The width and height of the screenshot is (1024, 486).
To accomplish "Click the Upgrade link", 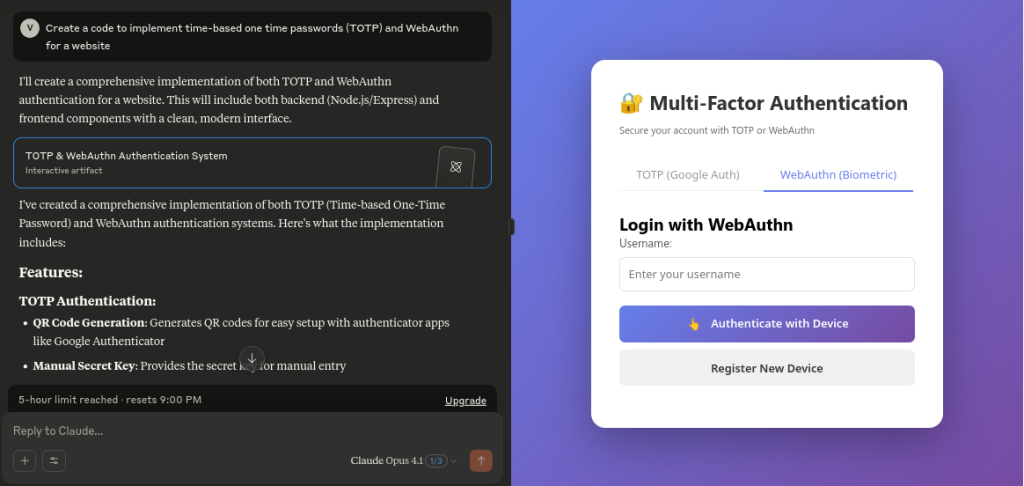I will coord(465,401).
